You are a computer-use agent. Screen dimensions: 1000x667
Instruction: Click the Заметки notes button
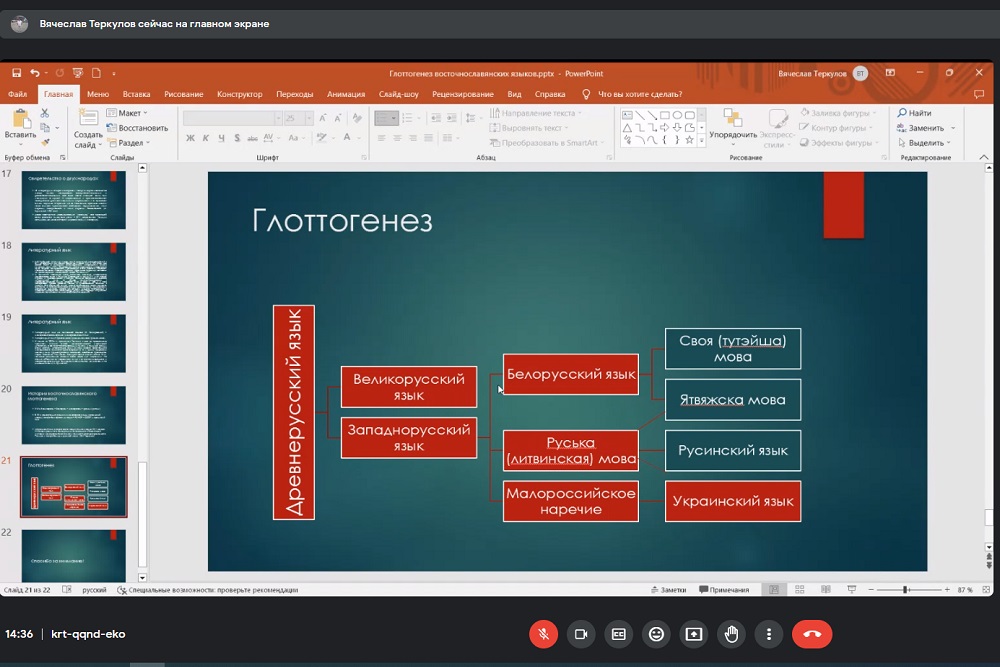pyautogui.click(x=668, y=590)
